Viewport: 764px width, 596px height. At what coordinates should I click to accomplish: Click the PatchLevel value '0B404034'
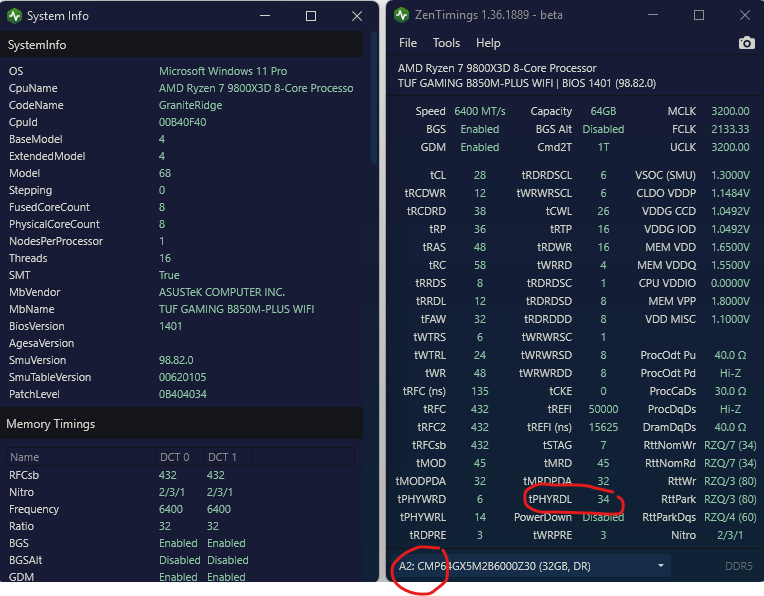183,394
